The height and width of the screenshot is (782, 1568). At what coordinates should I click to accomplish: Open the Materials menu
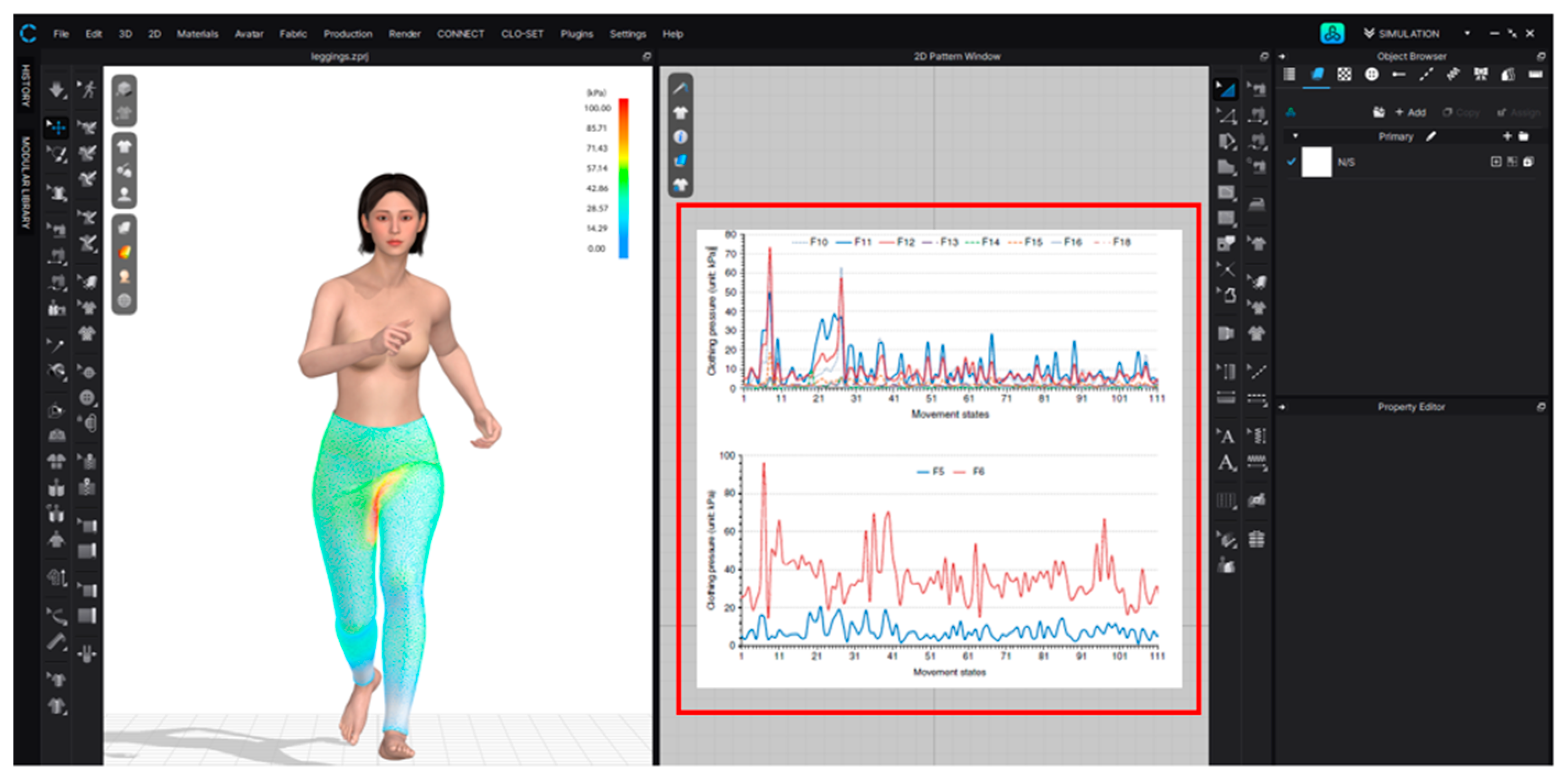click(197, 34)
